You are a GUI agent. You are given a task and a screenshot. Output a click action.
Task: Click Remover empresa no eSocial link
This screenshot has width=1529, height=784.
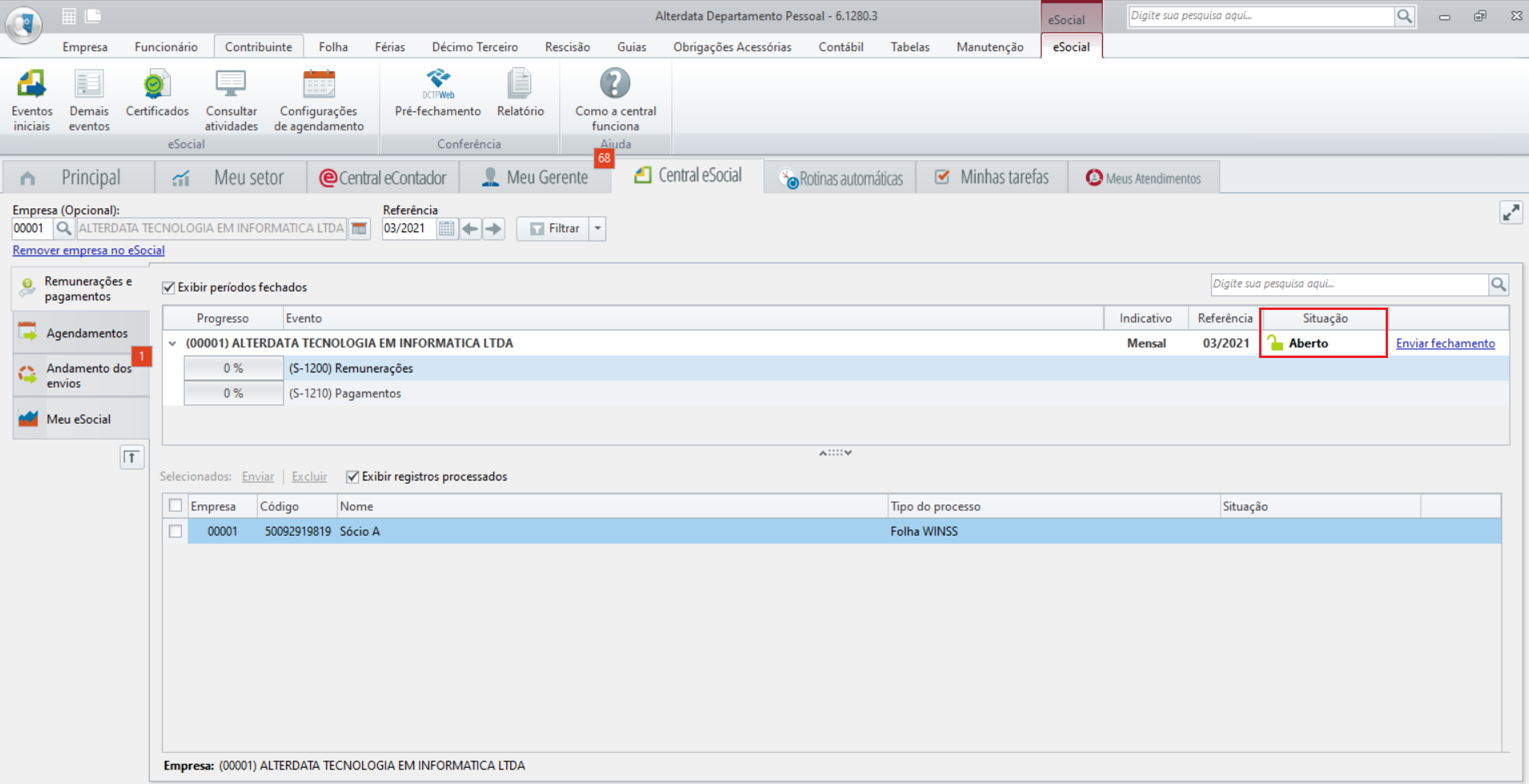(x=89, y=251)
